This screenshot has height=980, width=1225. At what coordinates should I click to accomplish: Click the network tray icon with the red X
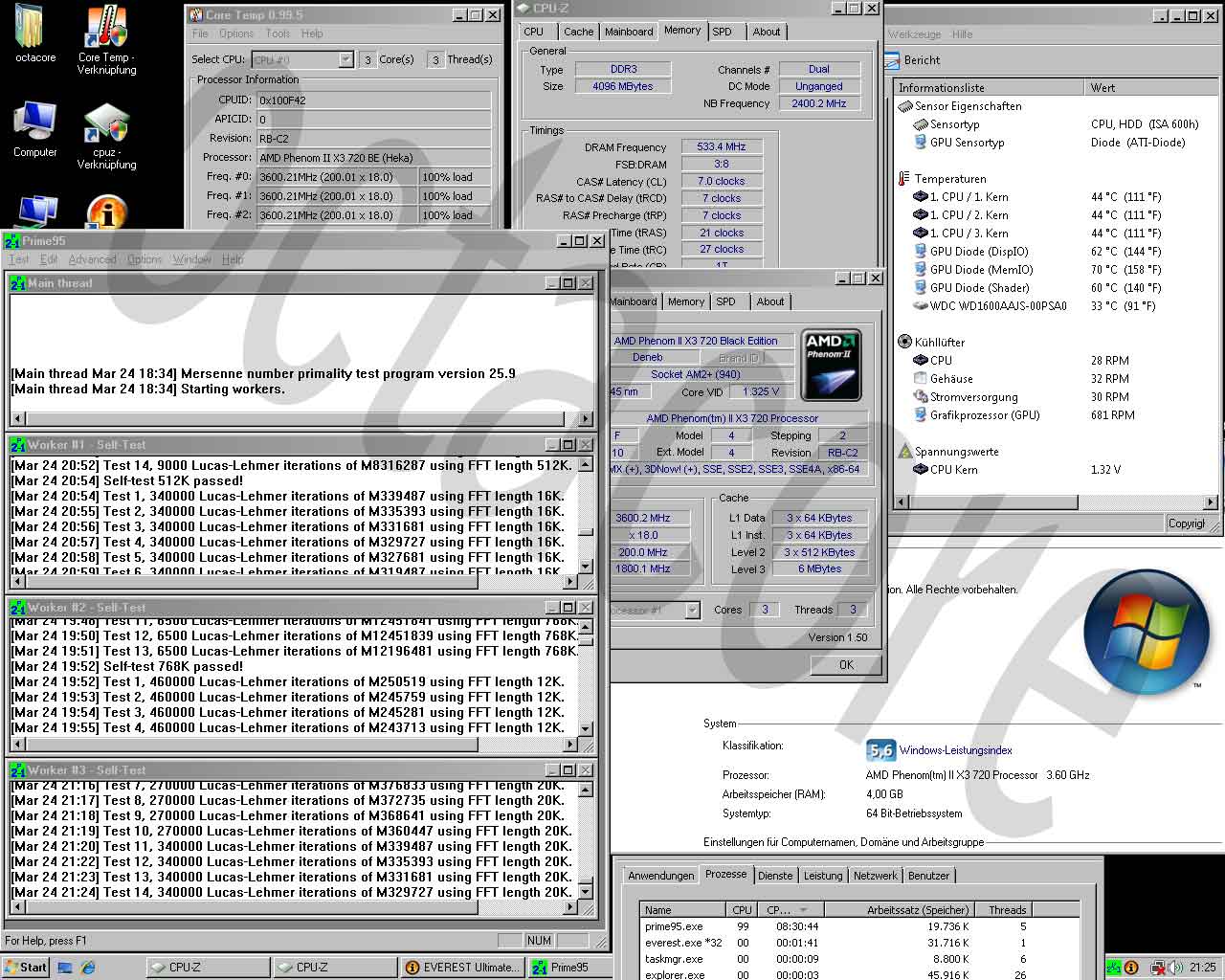[x=1158, y=968]
